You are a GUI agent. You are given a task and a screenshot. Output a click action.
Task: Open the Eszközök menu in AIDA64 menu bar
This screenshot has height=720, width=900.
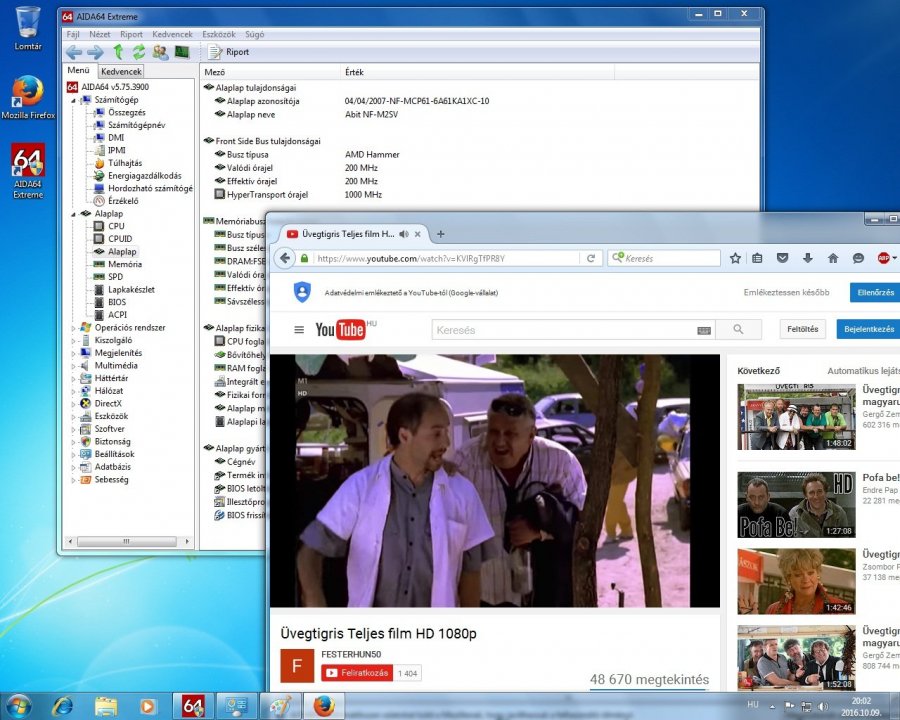click(x=219, y=34)
